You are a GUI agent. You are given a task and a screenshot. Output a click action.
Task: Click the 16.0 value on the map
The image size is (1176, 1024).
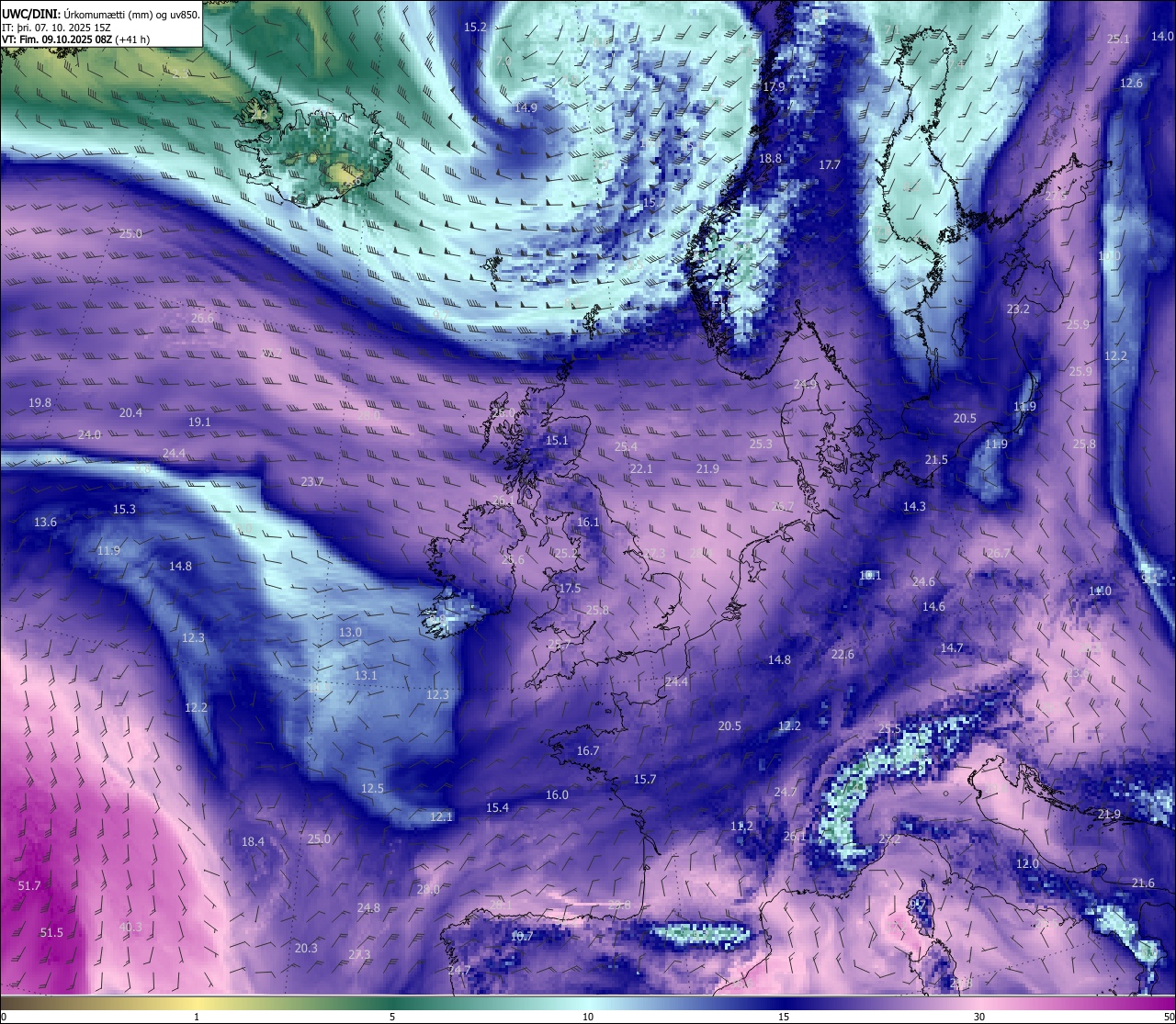557,794
